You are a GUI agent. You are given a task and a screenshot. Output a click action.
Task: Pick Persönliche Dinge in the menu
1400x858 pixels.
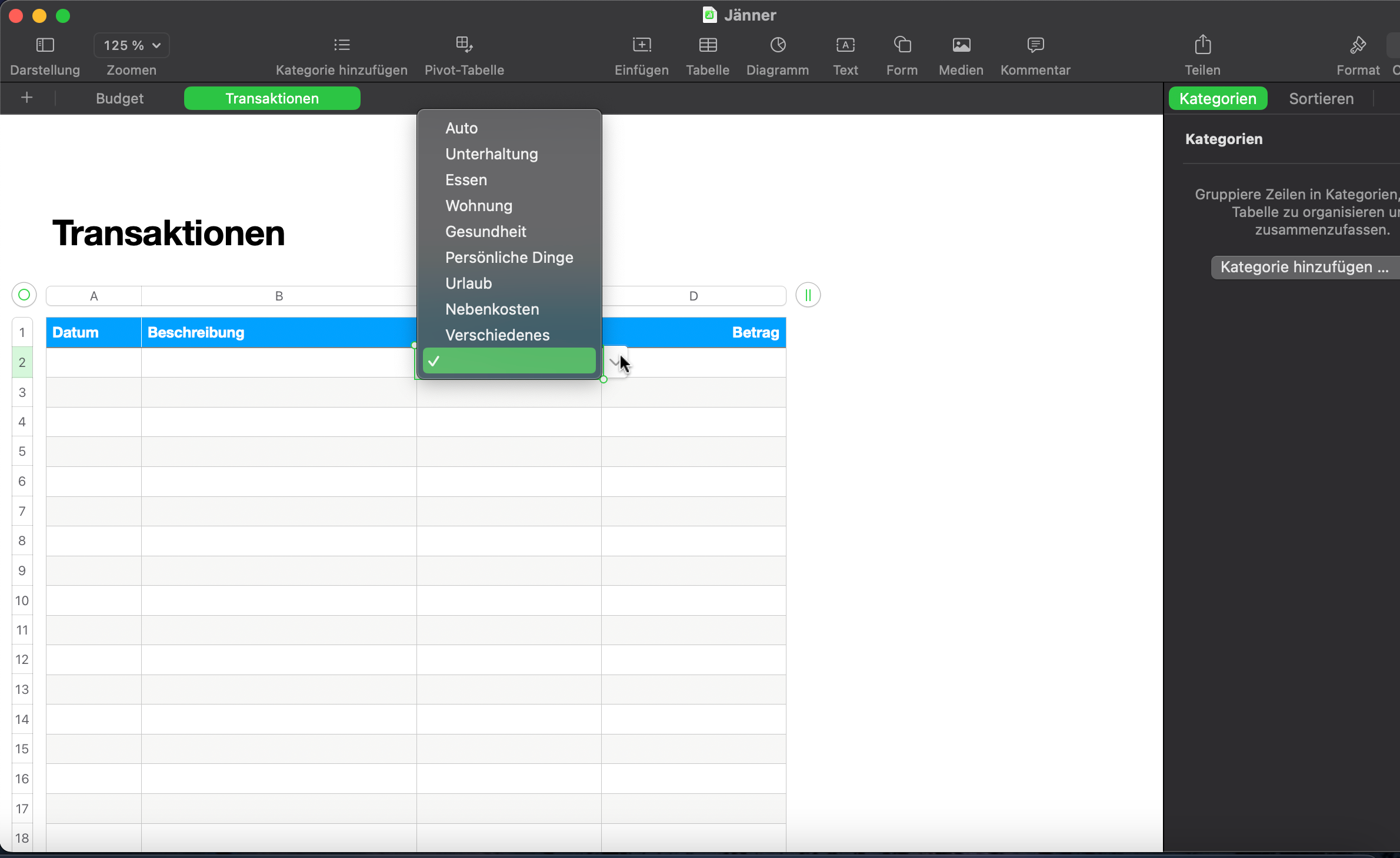click(509, 258)
